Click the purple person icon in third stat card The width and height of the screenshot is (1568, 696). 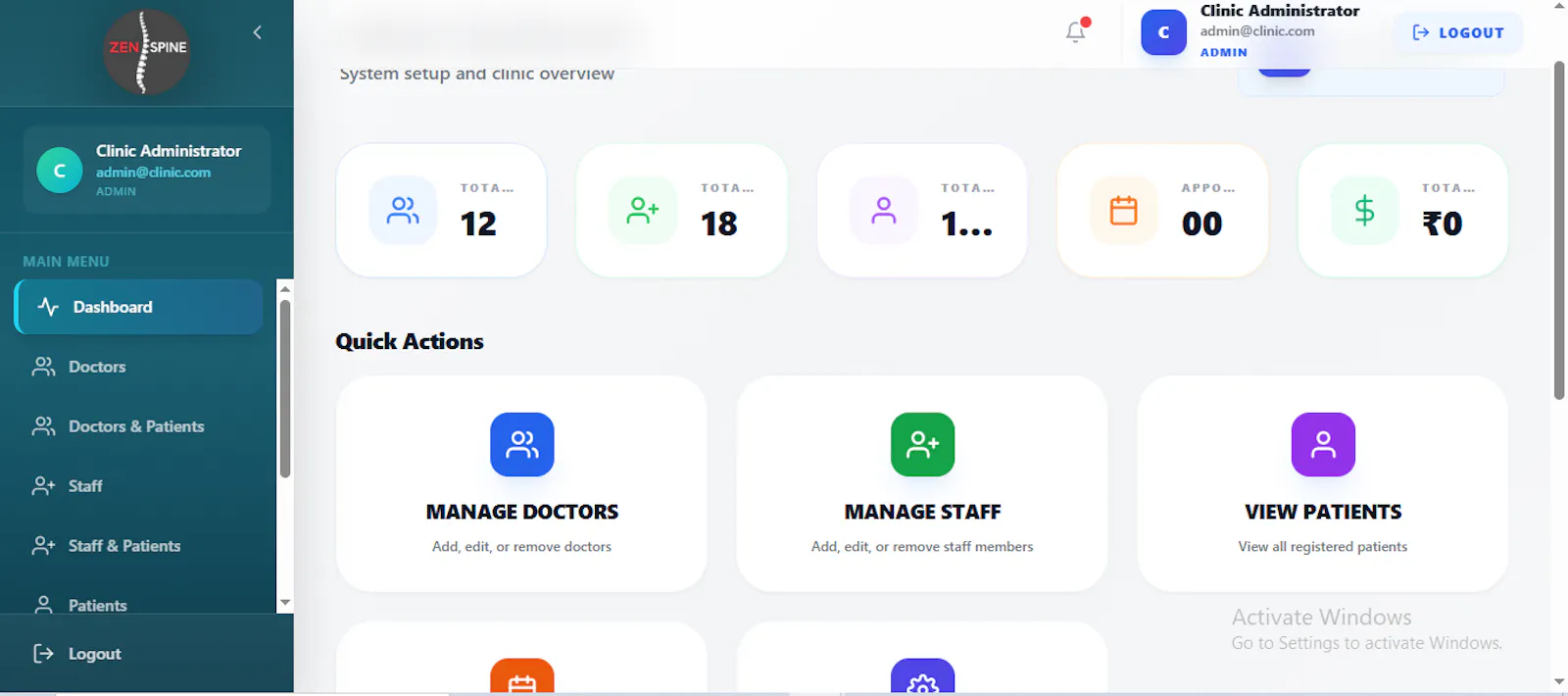point(884,210)
